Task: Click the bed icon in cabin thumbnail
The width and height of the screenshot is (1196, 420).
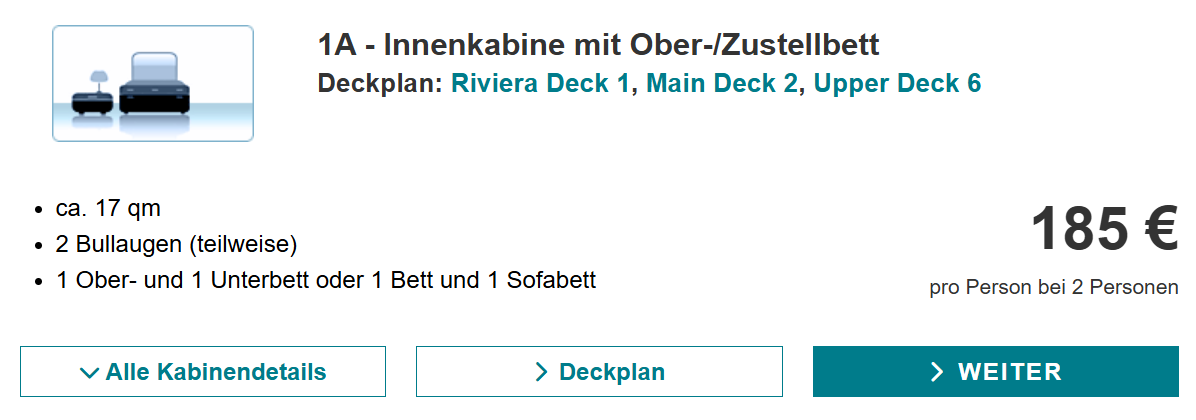Action: (153, 84)
